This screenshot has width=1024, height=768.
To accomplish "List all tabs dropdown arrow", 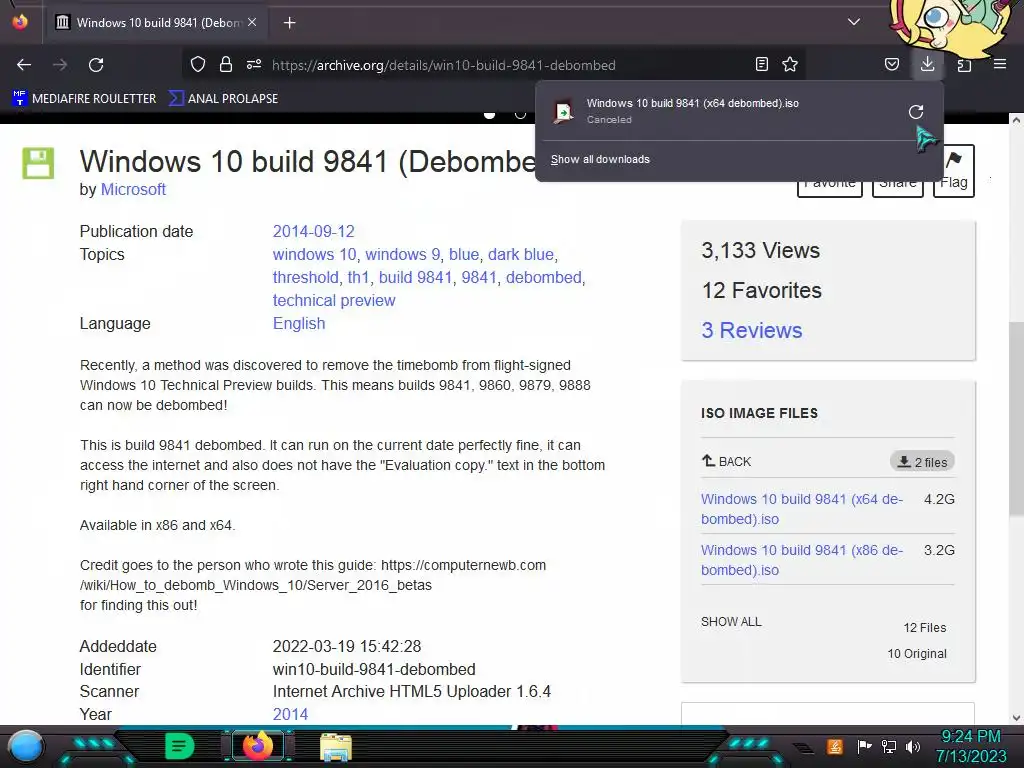I will click(x=854, y=22).
